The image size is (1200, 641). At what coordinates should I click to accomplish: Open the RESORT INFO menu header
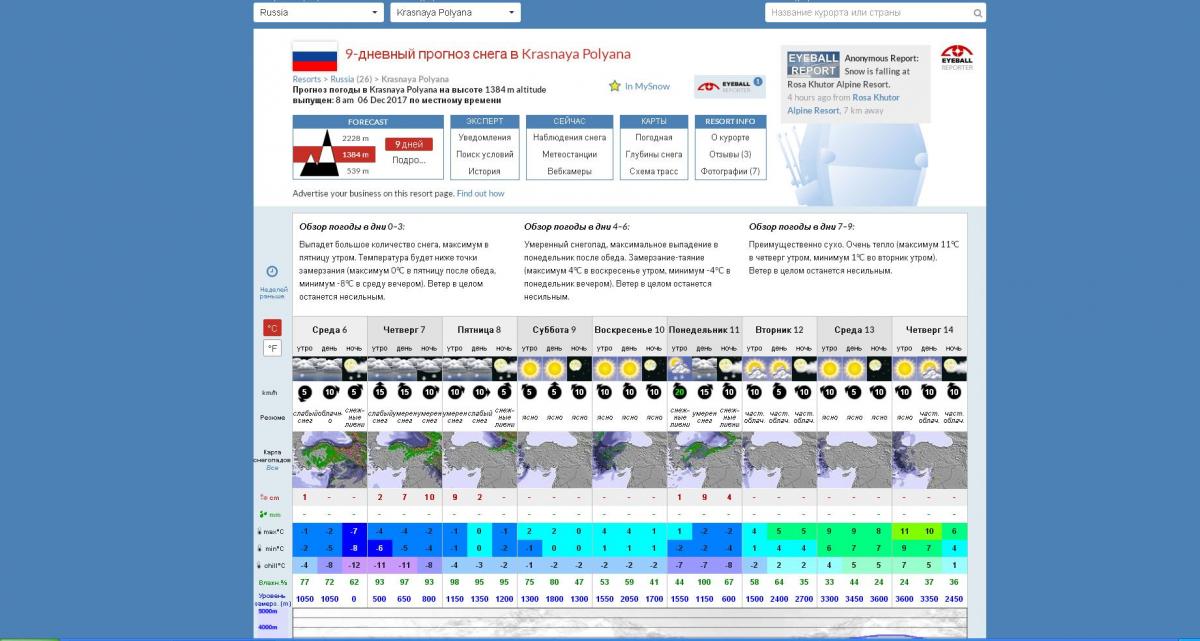(x=730, y=122)
